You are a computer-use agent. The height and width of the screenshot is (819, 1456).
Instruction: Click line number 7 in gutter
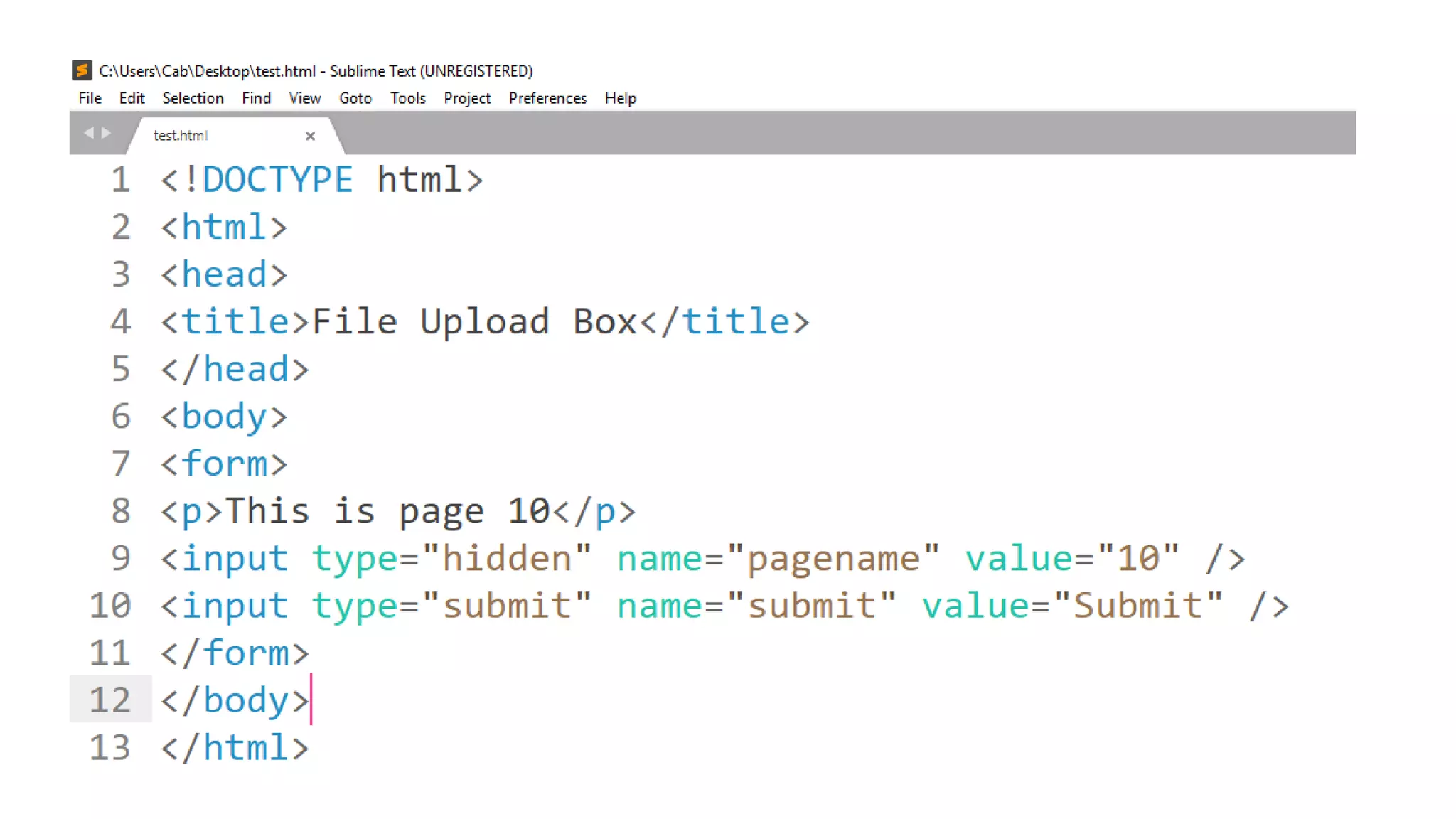click(x=121, y=464)
